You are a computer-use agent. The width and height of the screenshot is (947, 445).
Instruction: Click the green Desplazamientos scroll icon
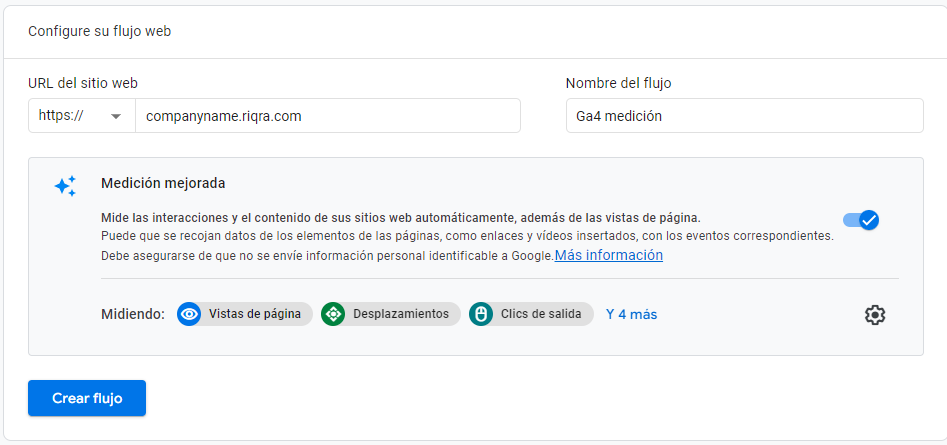pyautogui.click(x=333, y=314)
